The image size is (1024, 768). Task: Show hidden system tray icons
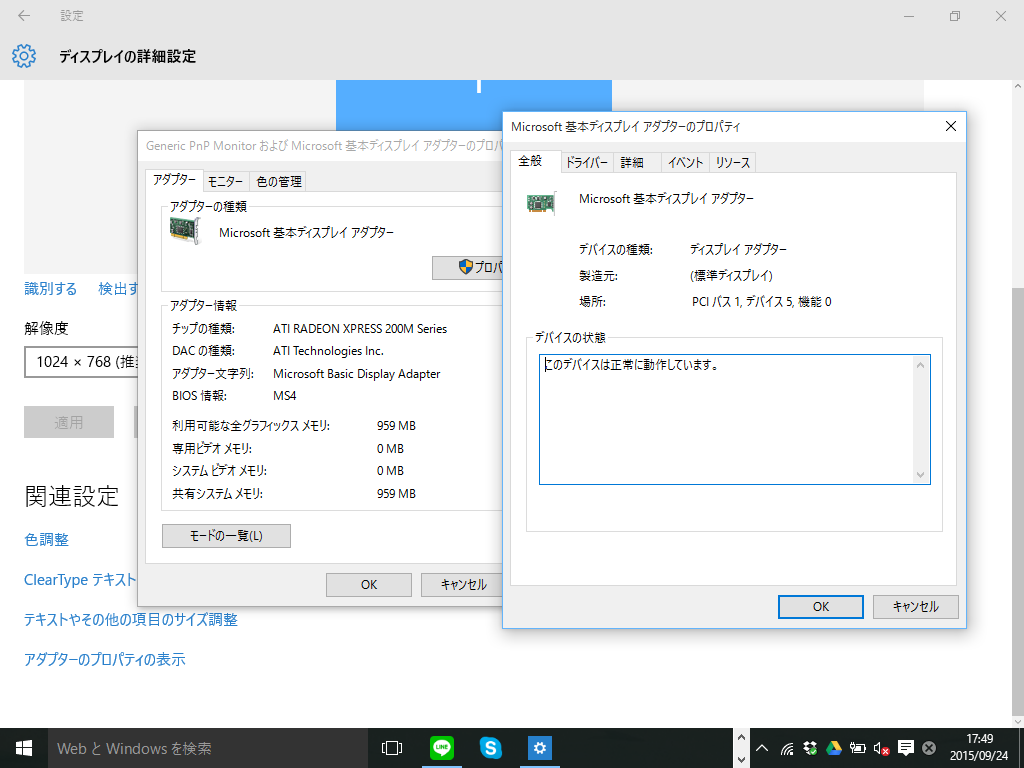click(x=762, y=748)
